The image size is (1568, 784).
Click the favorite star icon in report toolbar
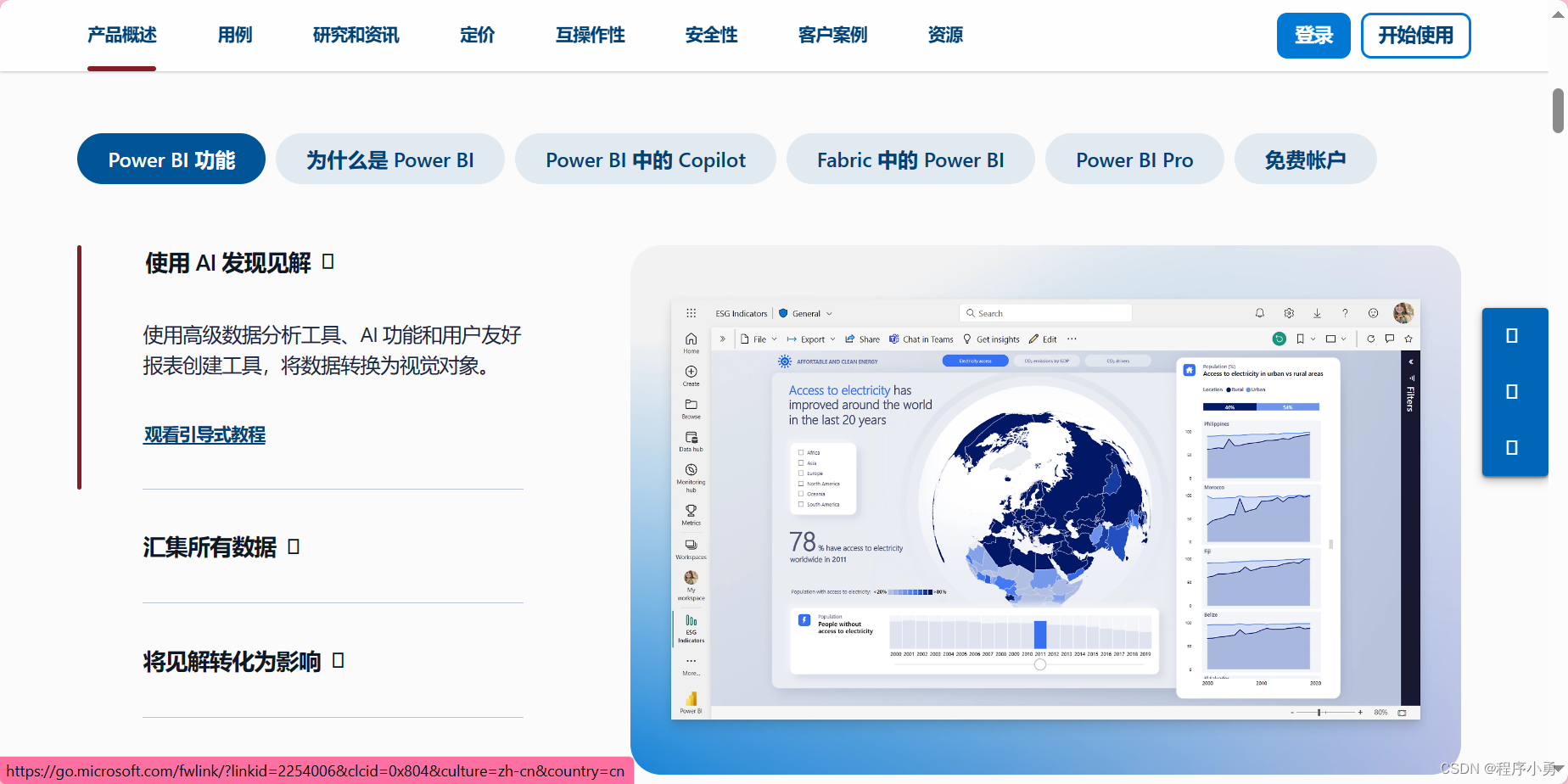[x=1408, y=339]
